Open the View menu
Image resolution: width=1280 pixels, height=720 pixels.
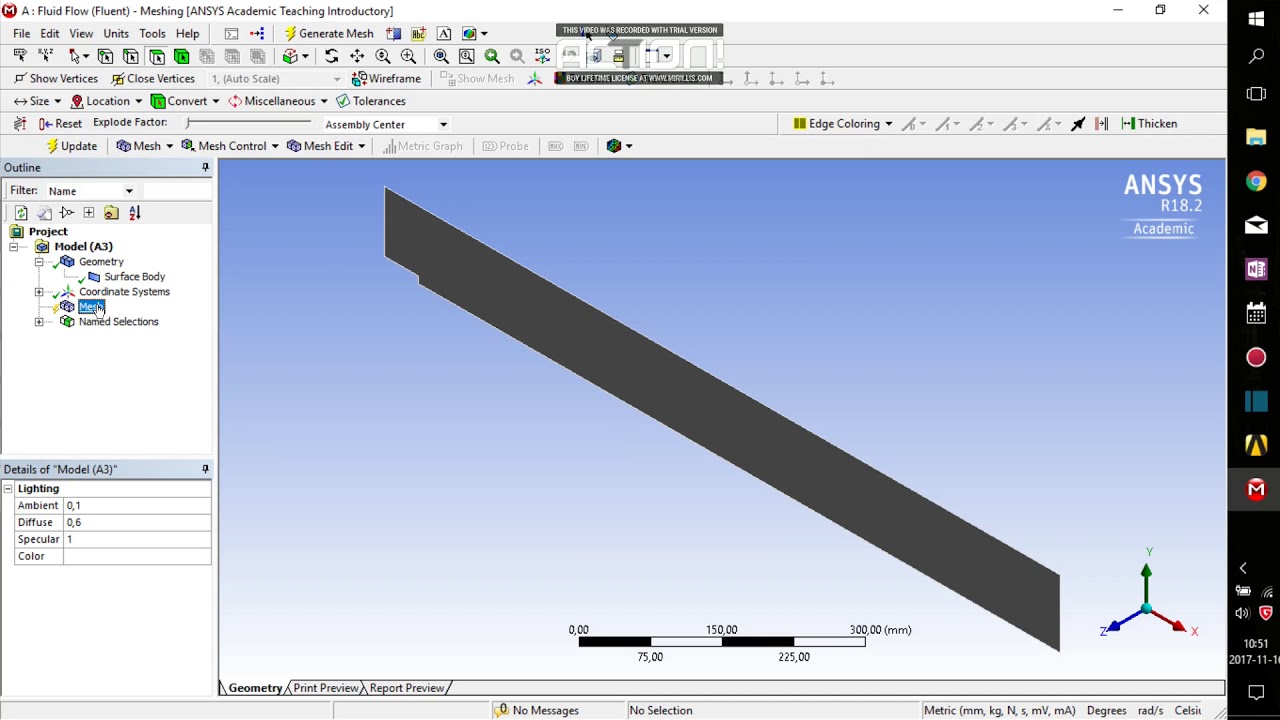81,33
